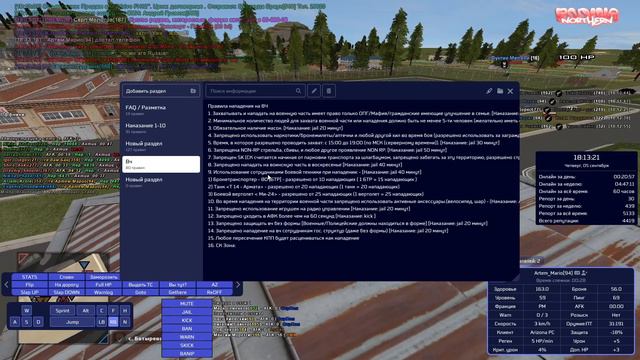Click BAN in the punishment menu
The image size is (640, 360).
(x=187, y=329)
